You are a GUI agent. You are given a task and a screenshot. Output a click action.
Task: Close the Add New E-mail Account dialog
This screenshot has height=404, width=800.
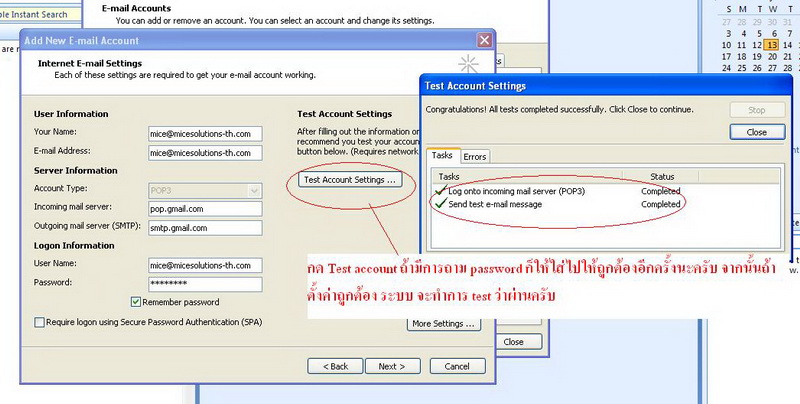click(484, 40)
